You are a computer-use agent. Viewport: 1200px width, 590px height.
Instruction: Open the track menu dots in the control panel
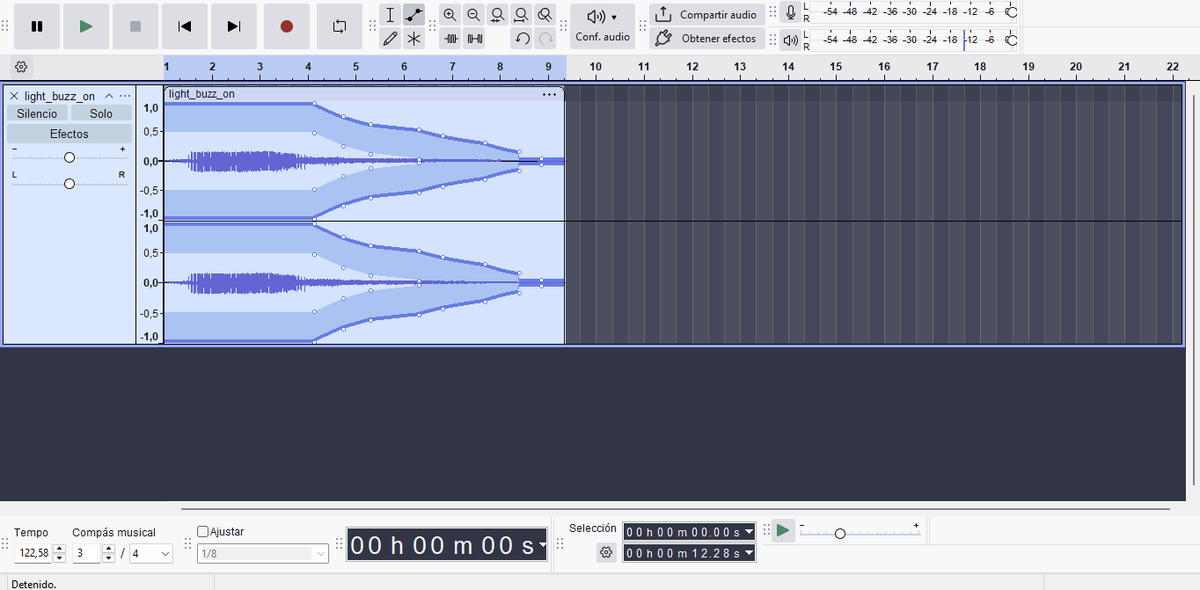pyautogui.click(x=125, y=96)
